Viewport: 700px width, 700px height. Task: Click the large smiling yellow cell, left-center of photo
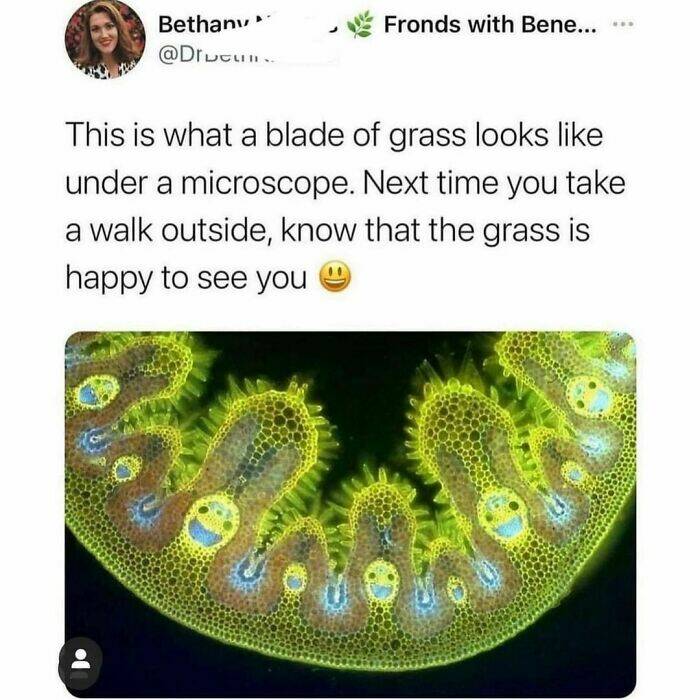coord(212,520)
